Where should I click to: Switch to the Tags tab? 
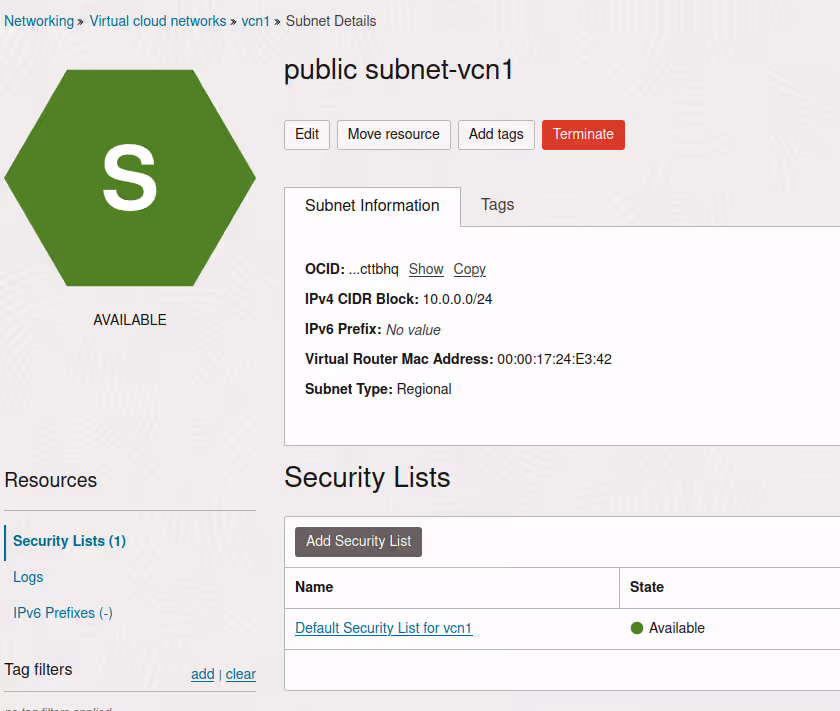497,205
